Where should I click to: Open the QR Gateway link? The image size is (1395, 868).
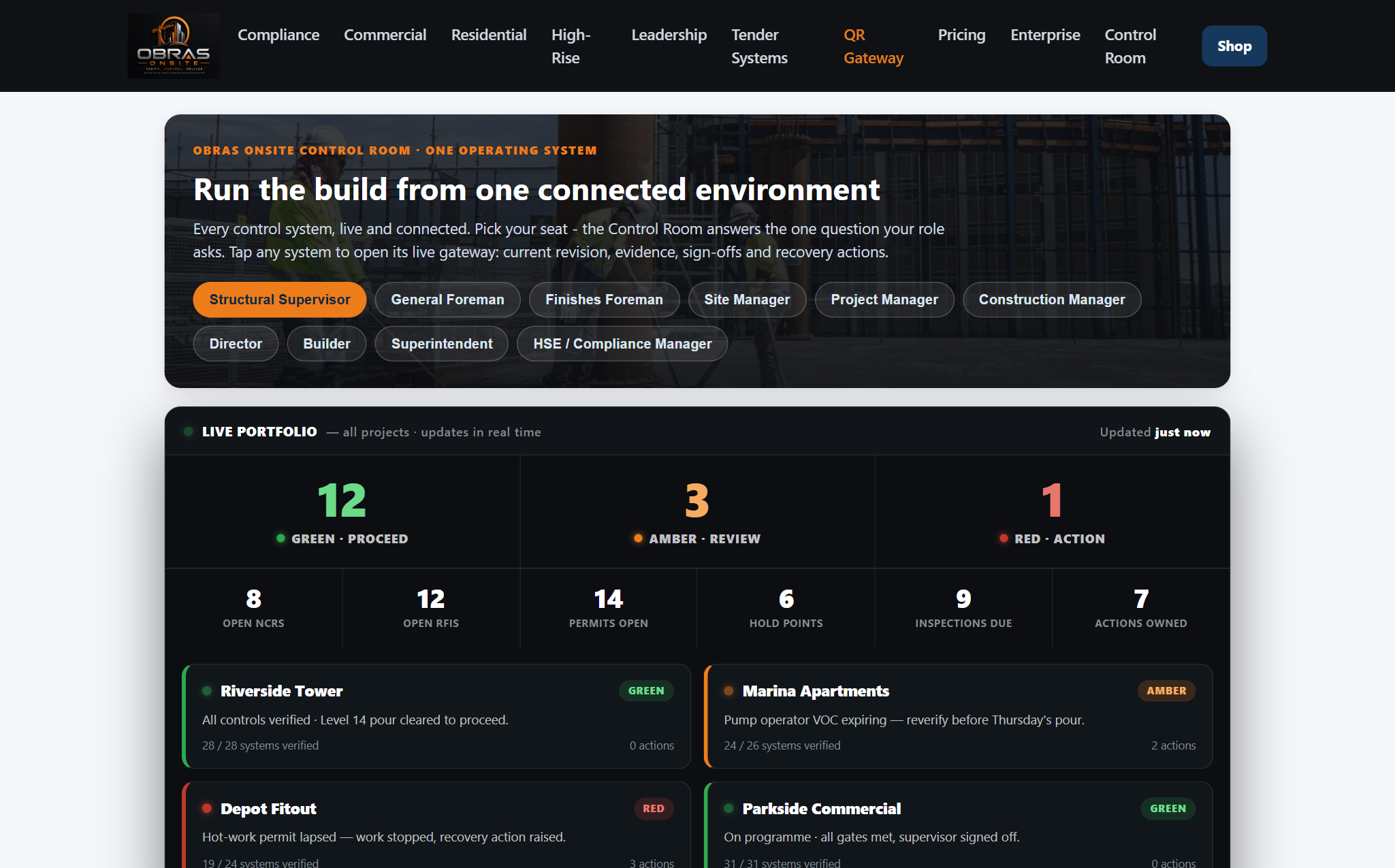[x=873, y=46]
